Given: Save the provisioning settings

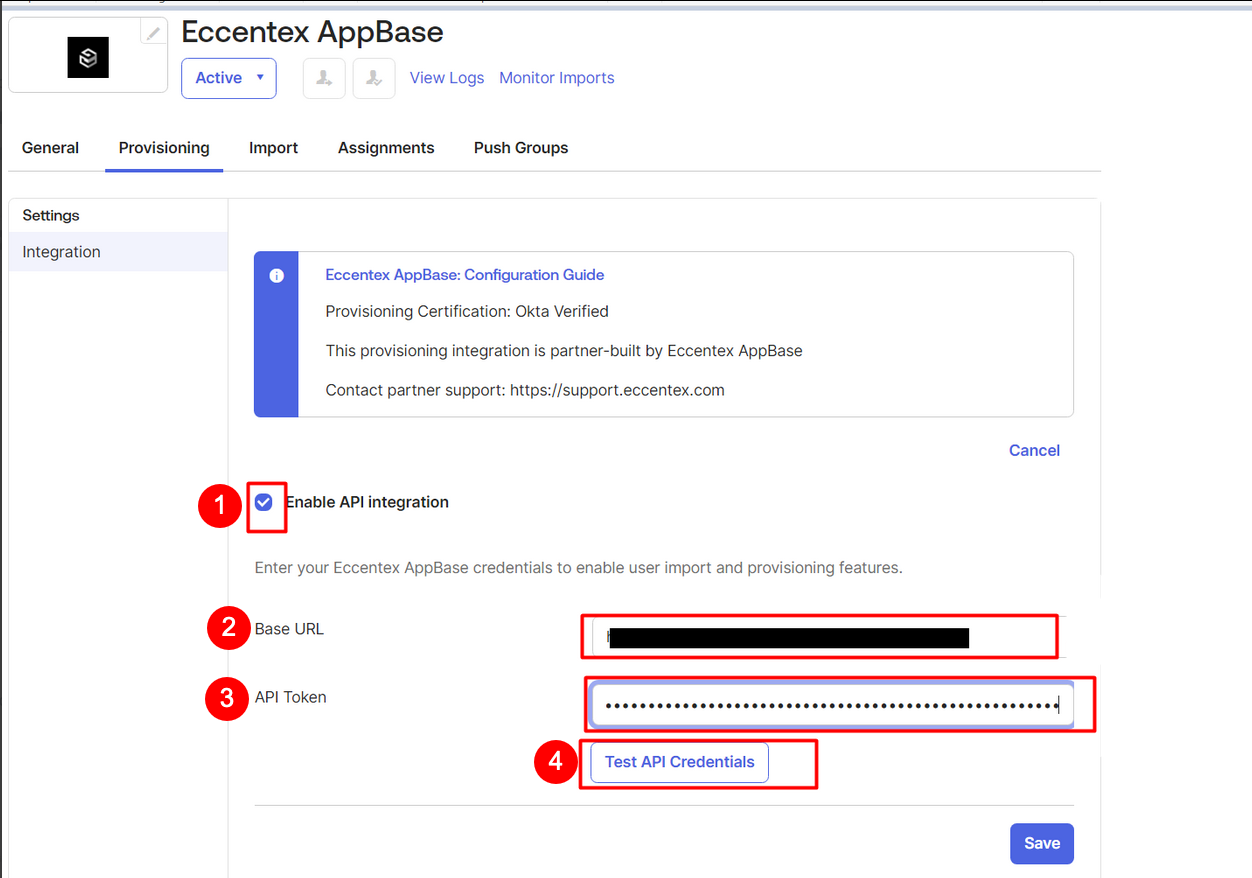Looking at the screenshot, I should (1042, 844).
